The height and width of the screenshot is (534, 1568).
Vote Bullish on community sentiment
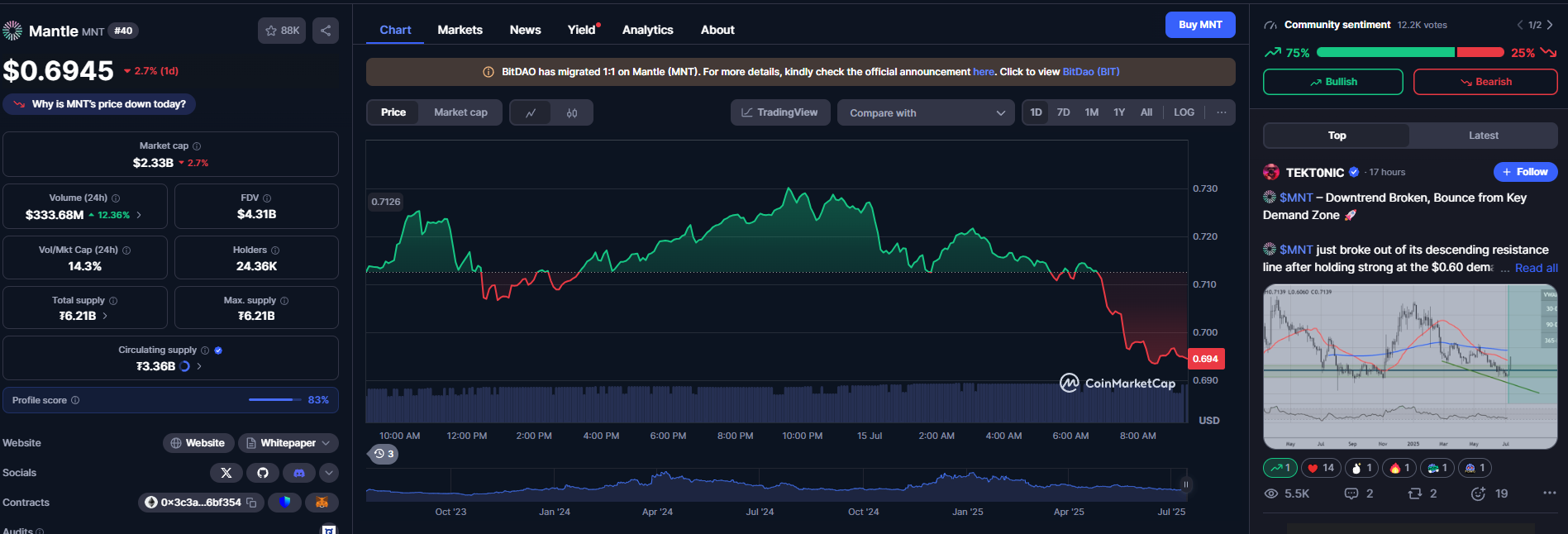point(1332,82)
